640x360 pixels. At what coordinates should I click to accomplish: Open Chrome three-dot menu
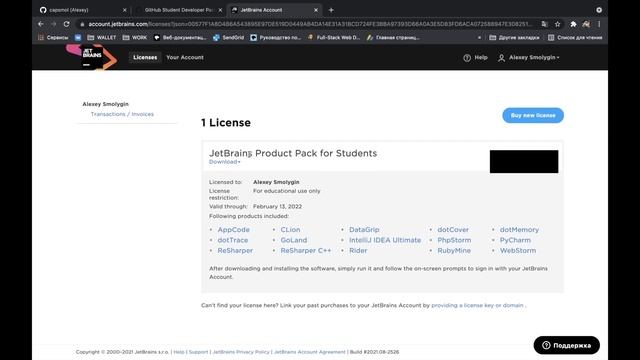tap(599, 24)
